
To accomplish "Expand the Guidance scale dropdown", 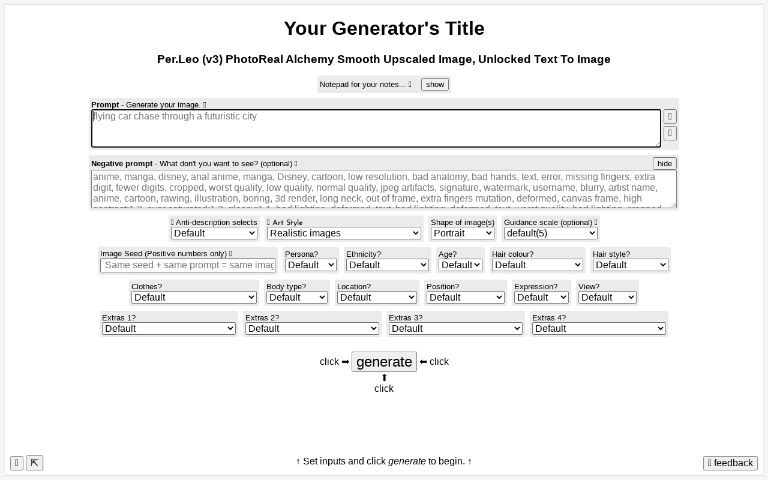I will [x=551, y=233].
